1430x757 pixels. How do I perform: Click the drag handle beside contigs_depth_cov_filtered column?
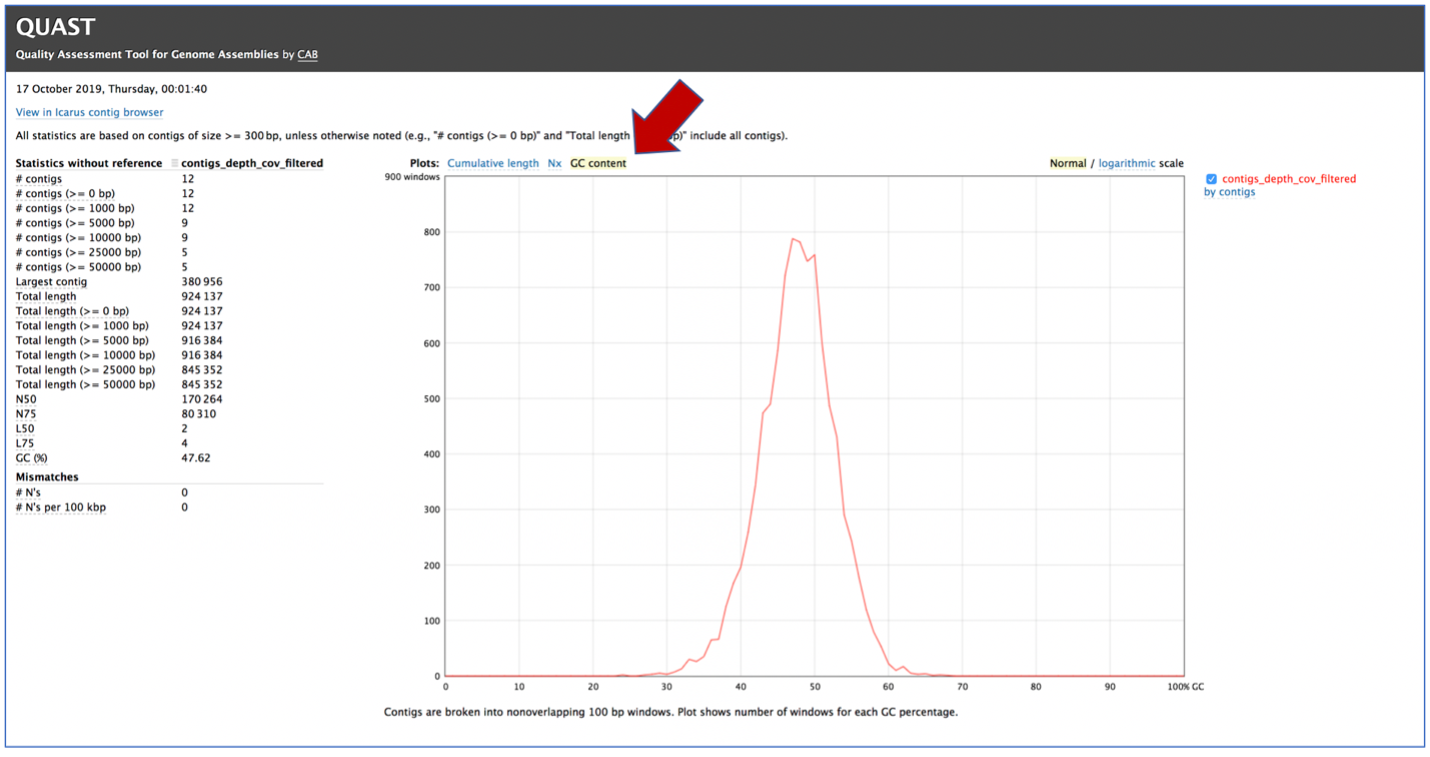coord(175,163)
